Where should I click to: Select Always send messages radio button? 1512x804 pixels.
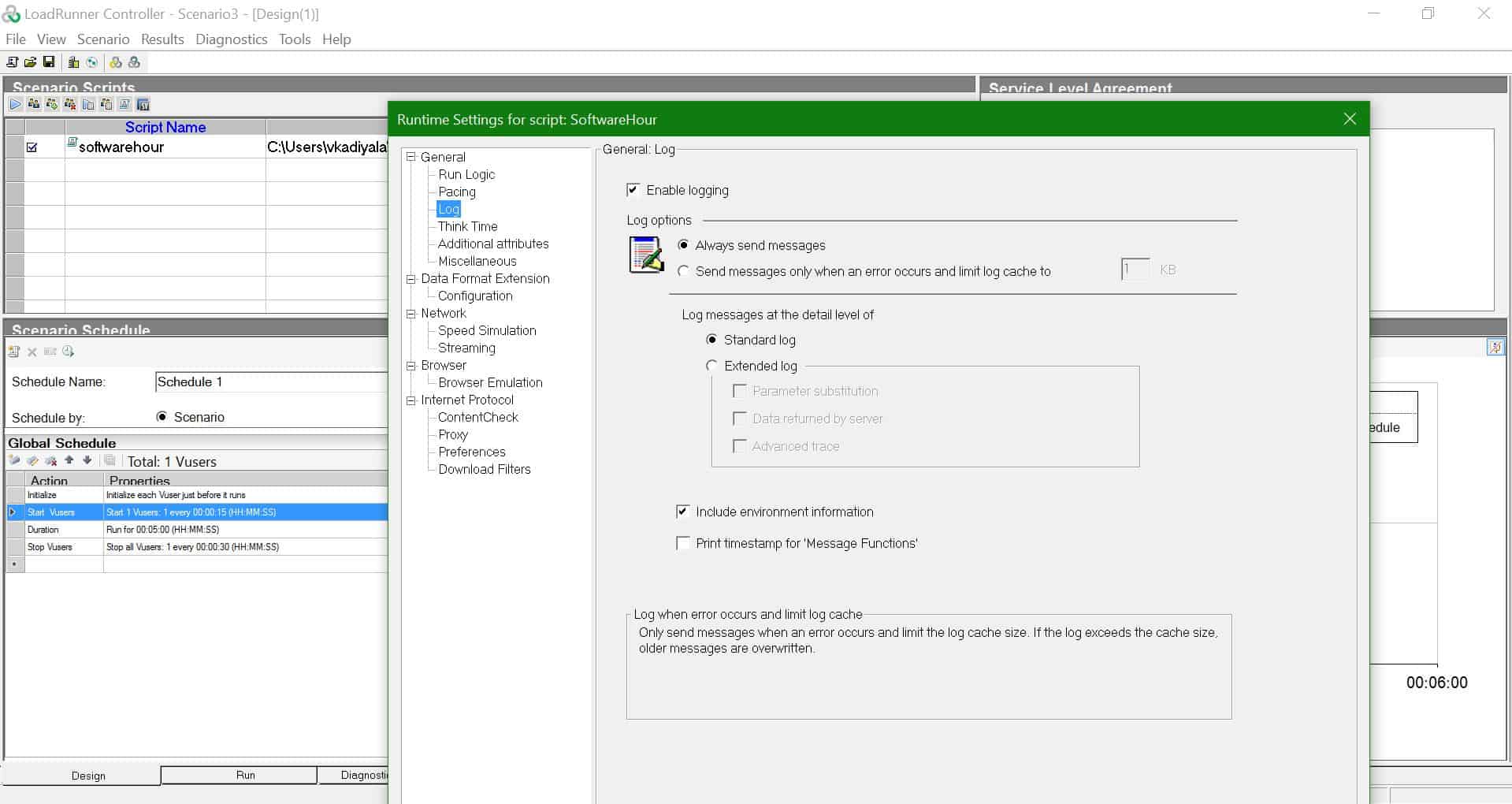[x=683, y=245]
